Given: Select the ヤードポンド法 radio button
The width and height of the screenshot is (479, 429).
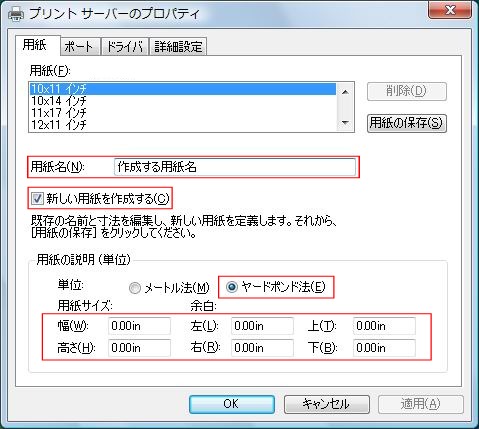Looking at the screenshot, I should pyautogui.click(x=232, y=287).
